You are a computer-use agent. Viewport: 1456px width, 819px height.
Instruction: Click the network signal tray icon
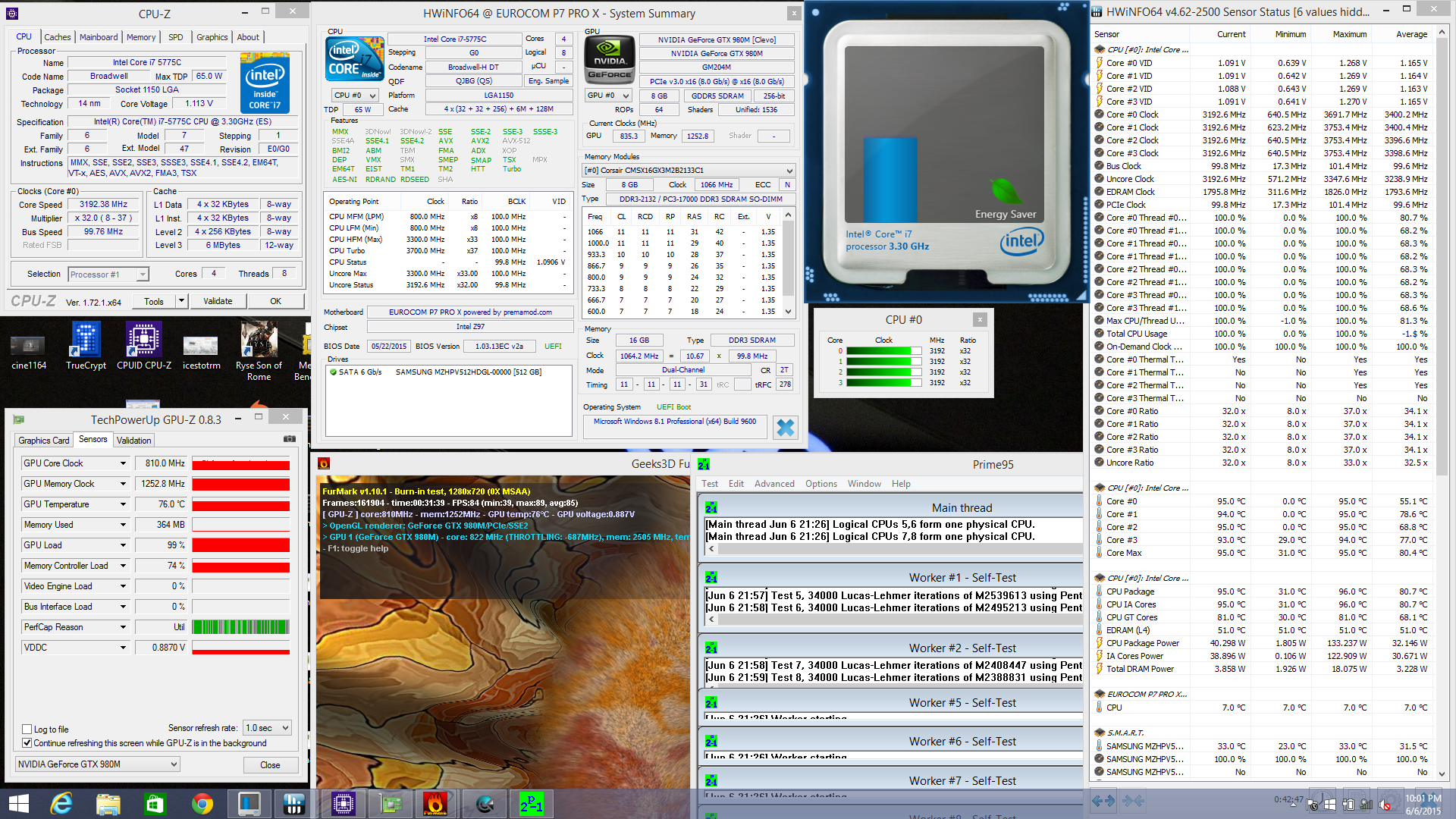coord(1366,805)
